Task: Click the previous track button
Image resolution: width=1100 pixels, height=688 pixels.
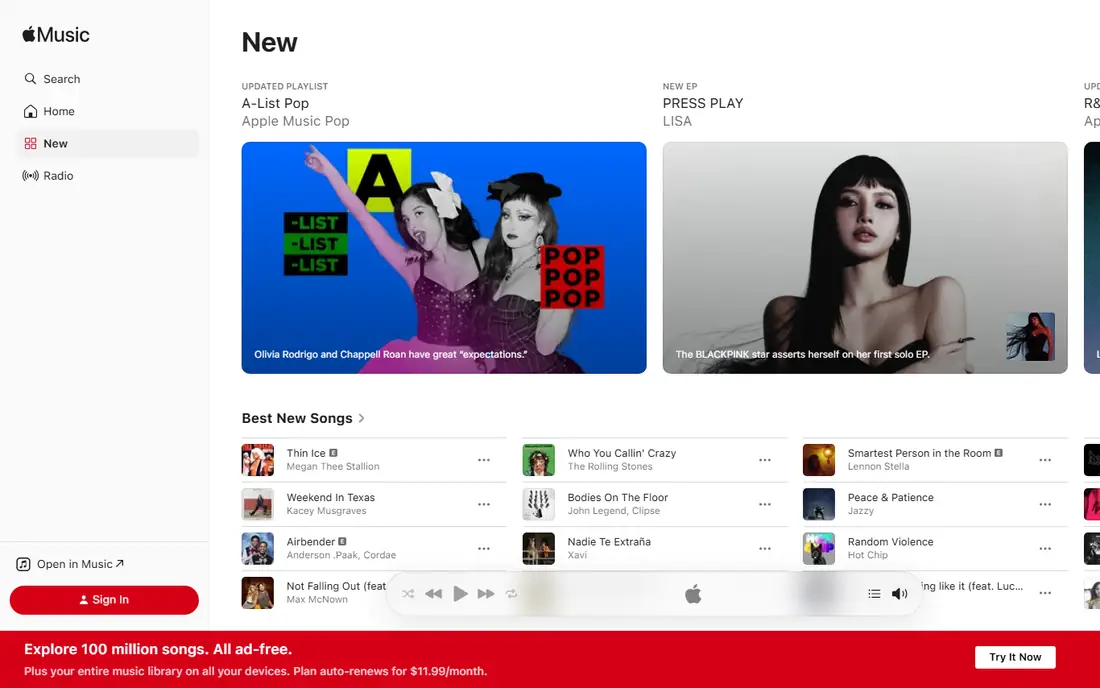Action: coord(434,593)
